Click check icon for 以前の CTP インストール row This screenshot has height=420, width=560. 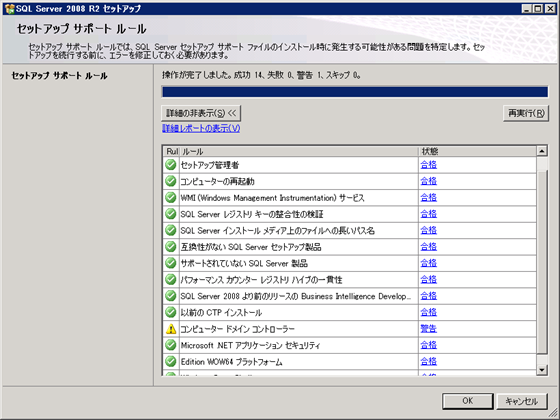point(171,312)
